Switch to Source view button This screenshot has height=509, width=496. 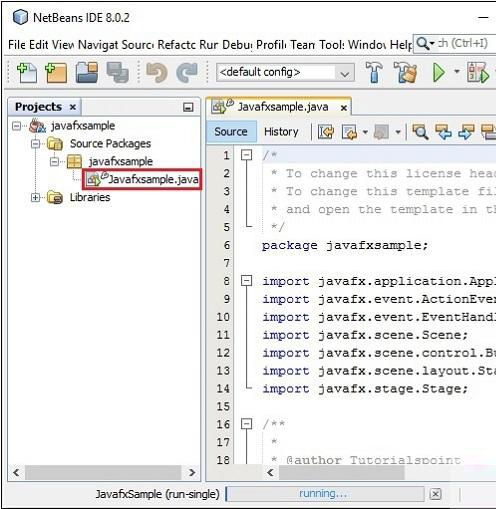pos(231,132)
